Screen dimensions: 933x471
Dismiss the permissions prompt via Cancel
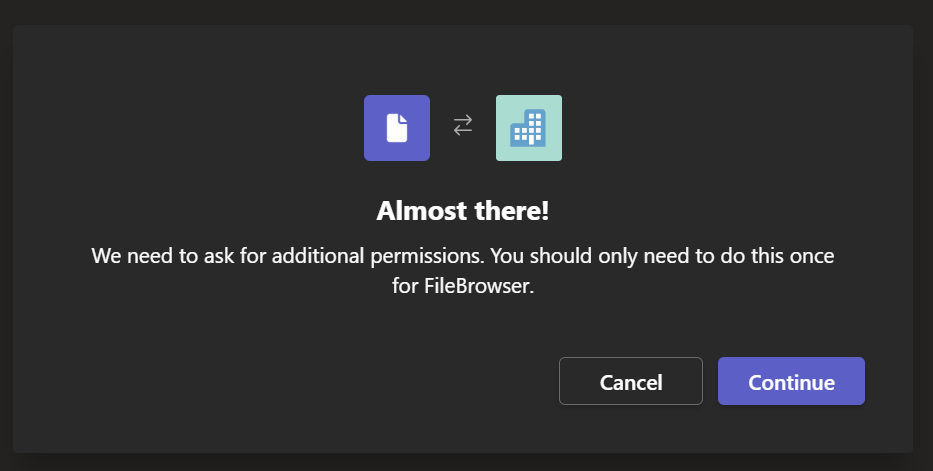coord(630,382)
